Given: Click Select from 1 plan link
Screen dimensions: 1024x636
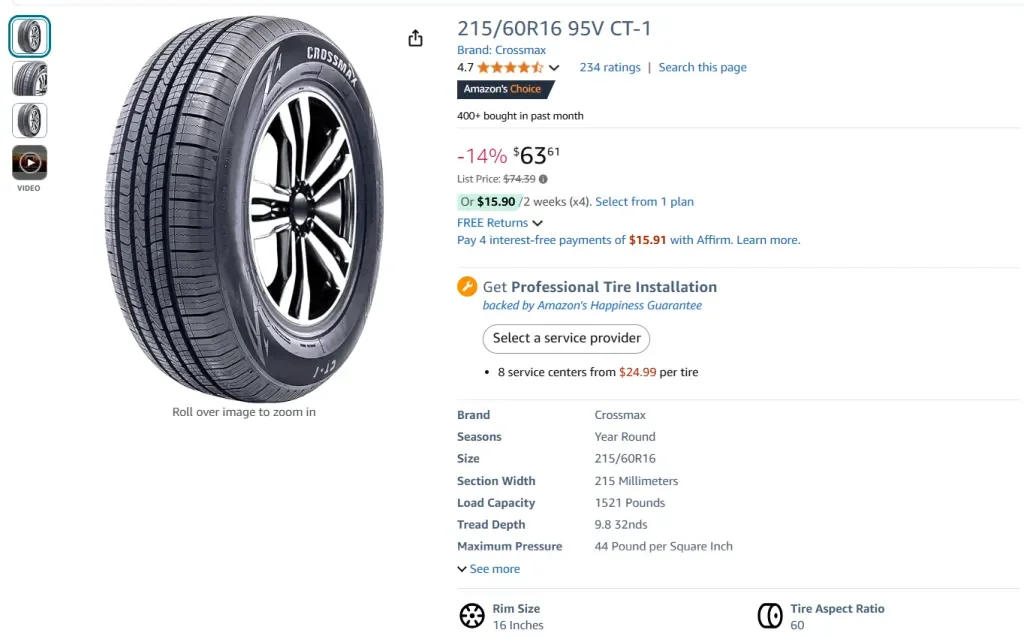Looking at the screenshot, I should (x=644, y=202).
